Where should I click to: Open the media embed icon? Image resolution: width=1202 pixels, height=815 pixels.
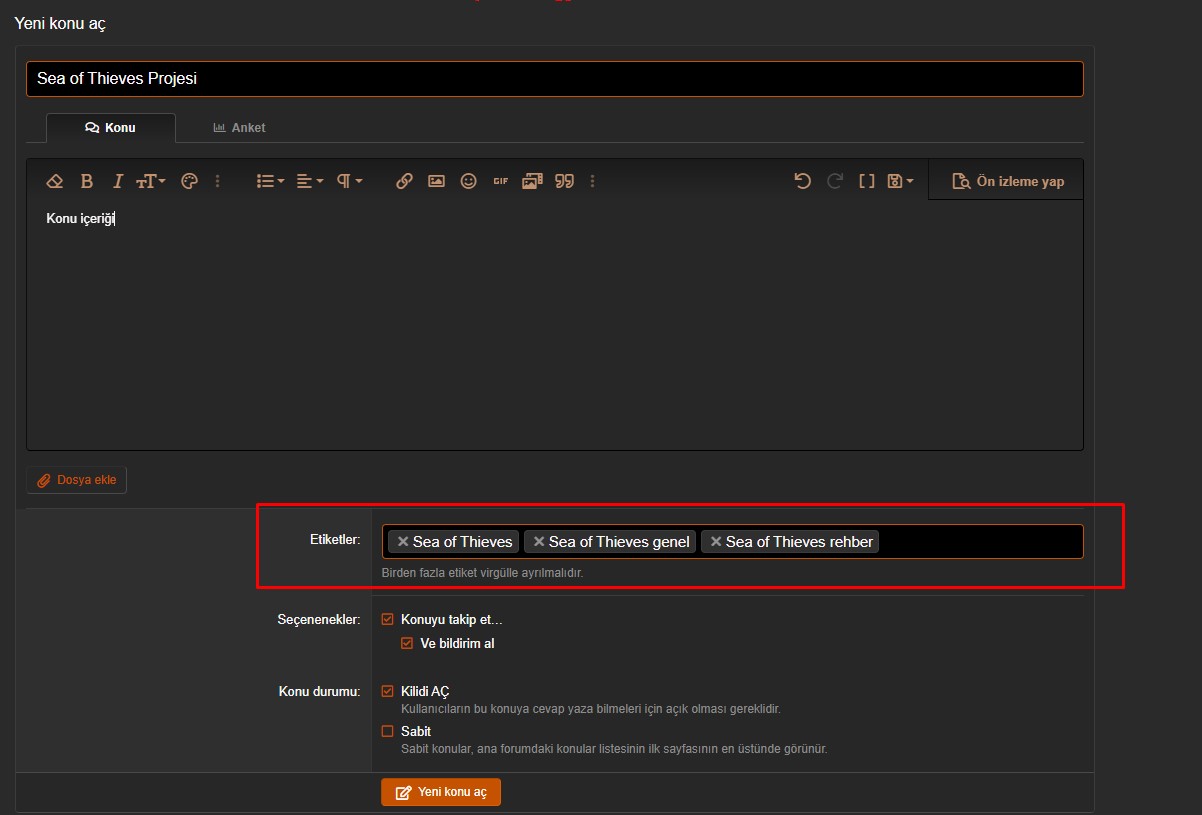532,181
